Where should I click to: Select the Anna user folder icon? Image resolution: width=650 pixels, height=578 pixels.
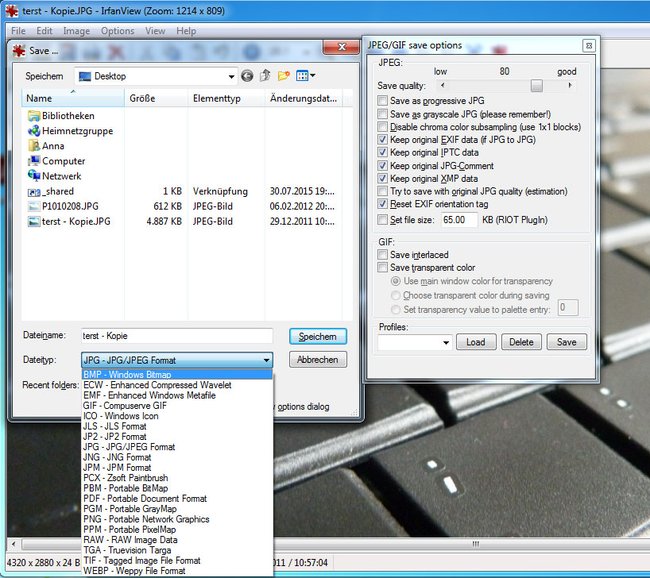click(x=34, y=146)
